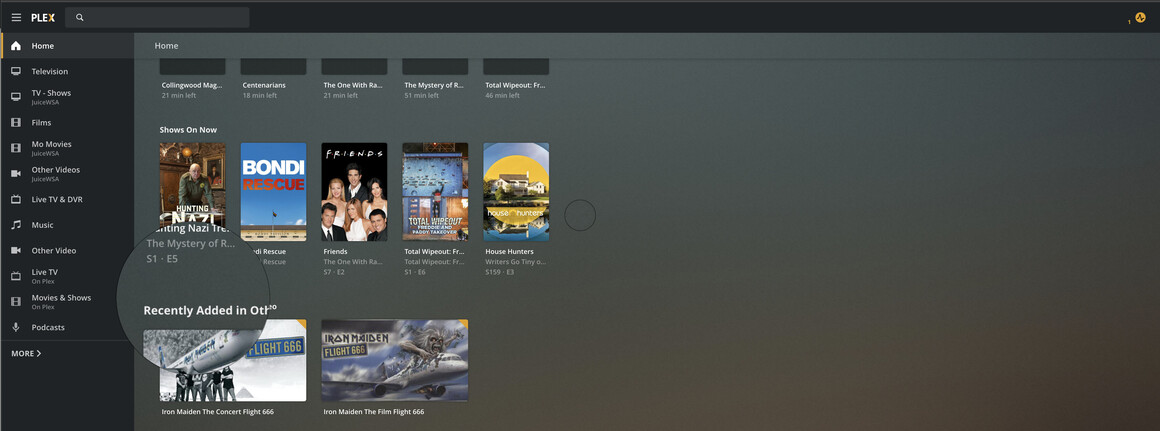Click the Other Videos camera icon
1160x431 pixels.
[x=16, y=174]
